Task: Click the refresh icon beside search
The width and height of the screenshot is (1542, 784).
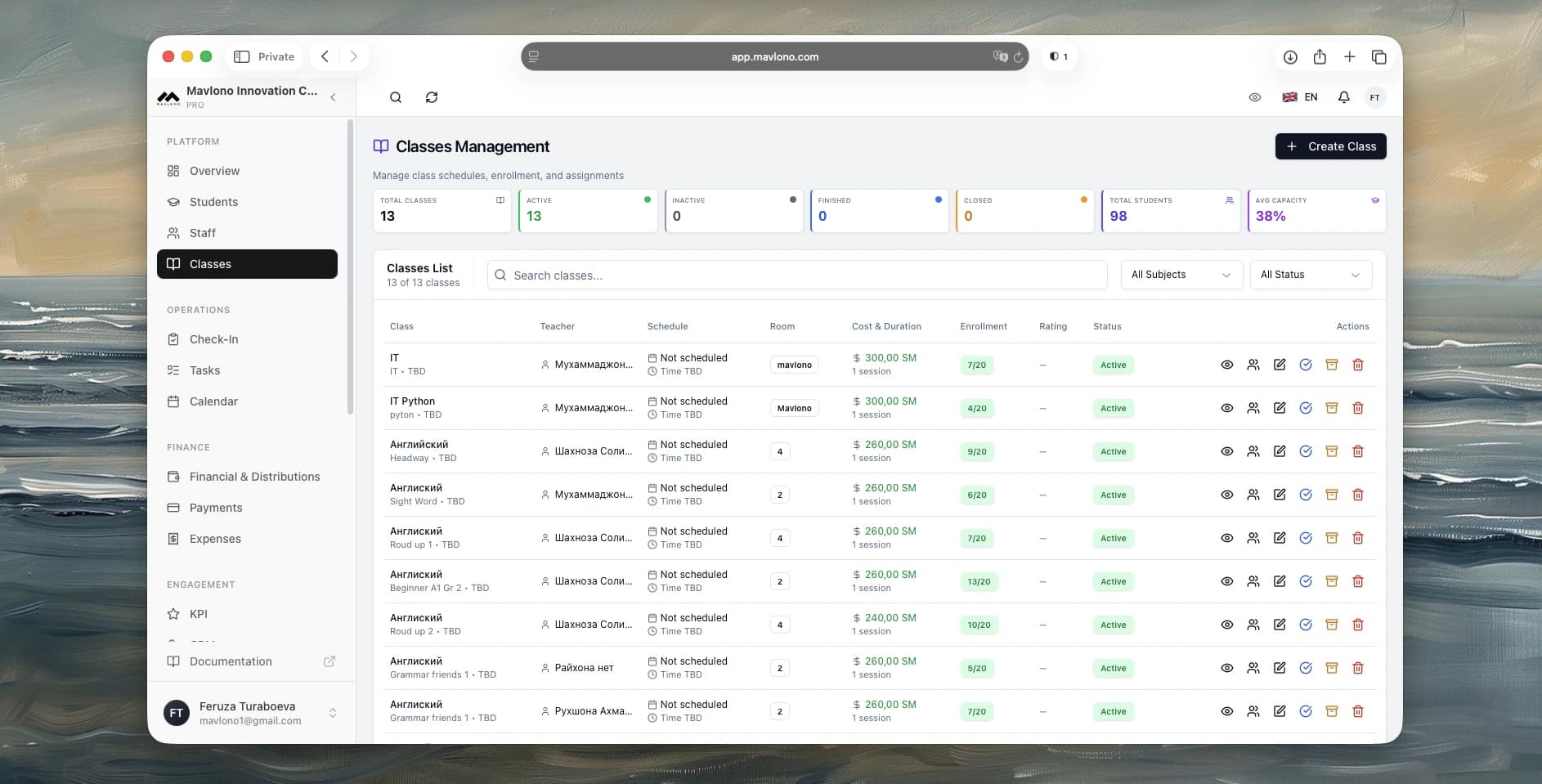Action: click(432, 97)
